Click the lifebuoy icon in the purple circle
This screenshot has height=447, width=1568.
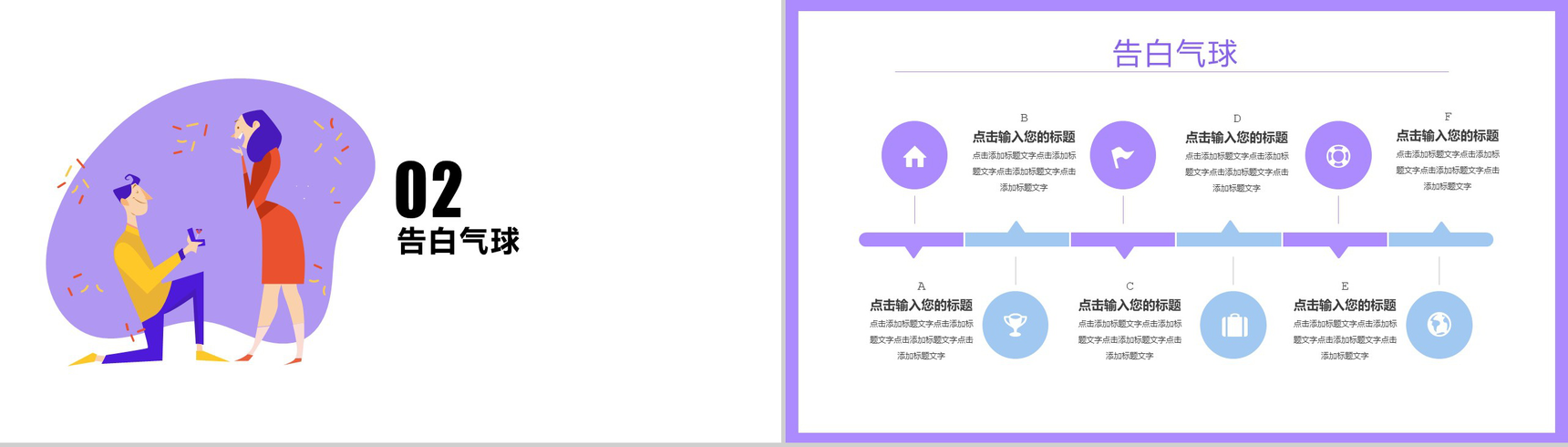[1337, 156]
